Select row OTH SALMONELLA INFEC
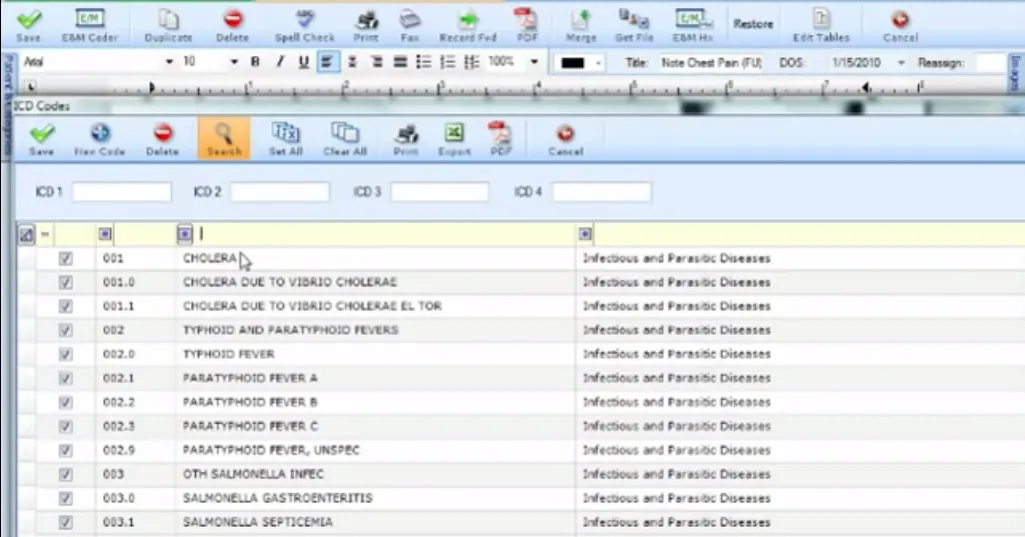This screenshot has width=1025, height=537. click(521, 474)
